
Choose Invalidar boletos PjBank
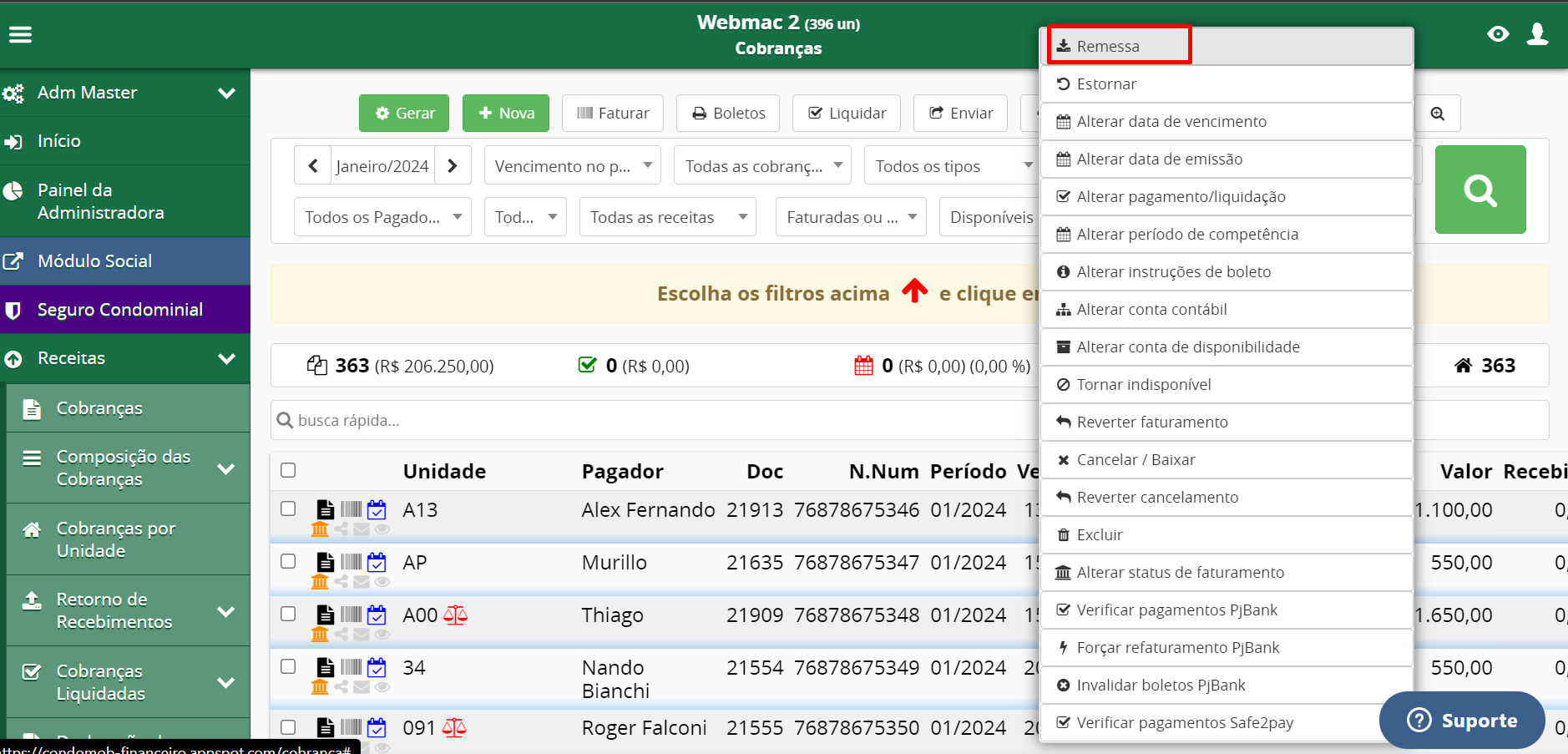1227,685
